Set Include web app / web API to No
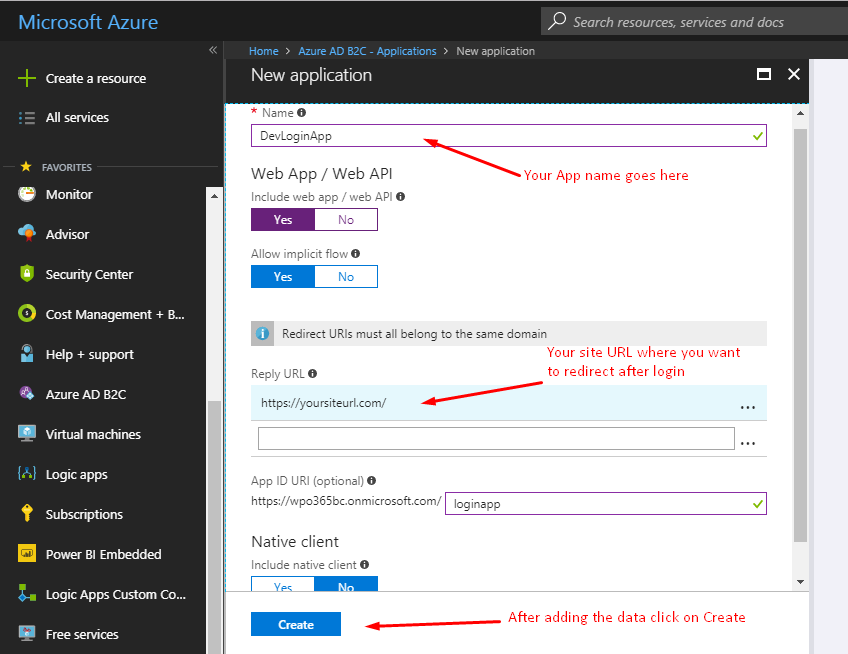This screenshot has height=654, width=848. 346,220
